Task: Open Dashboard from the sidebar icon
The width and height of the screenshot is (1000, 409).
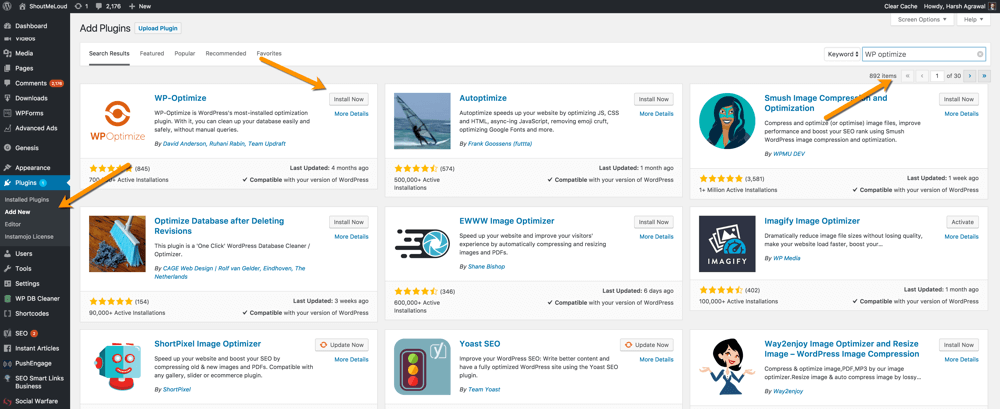Action: (7, 26)
